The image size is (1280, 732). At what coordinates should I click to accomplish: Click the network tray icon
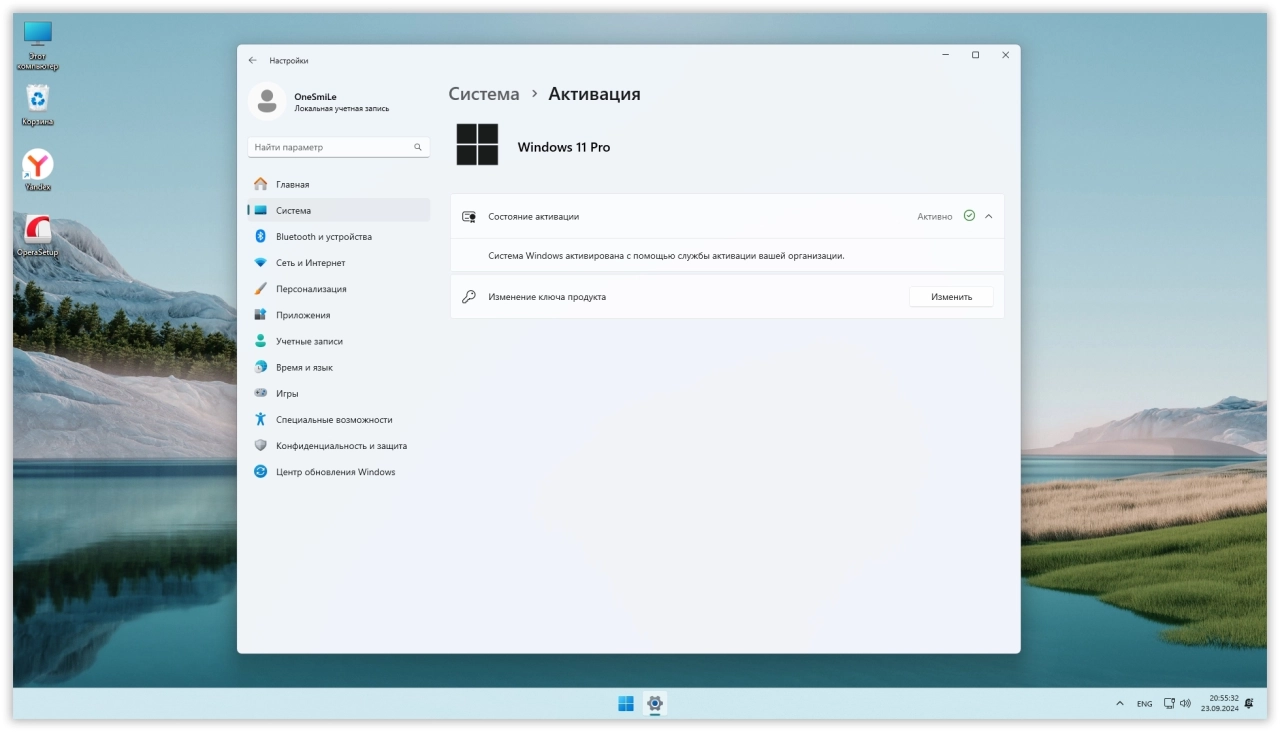(1169, 704)
